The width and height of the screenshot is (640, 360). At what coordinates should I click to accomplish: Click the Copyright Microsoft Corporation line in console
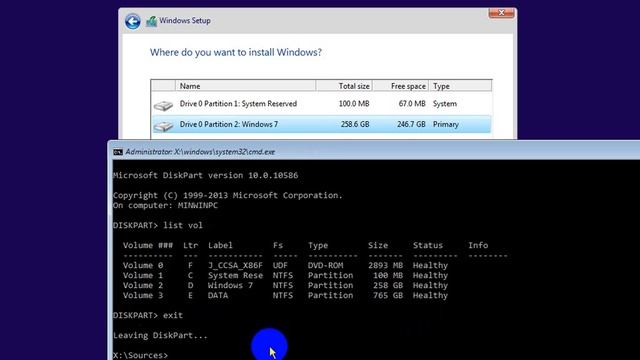coord(228,196)
